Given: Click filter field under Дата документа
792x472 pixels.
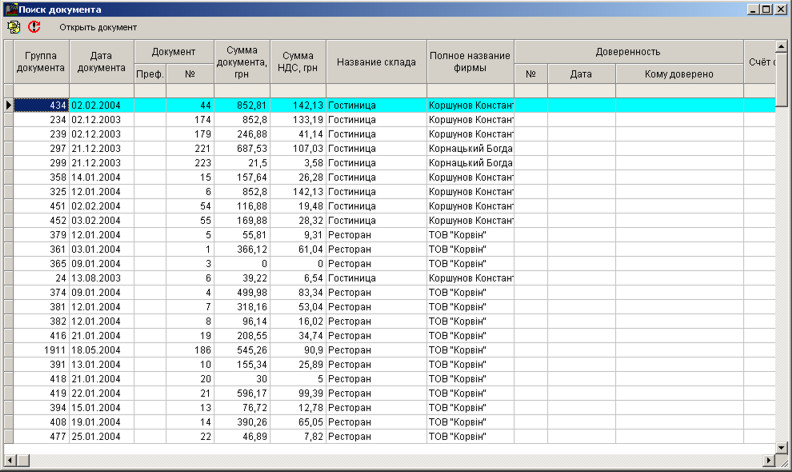Looking at the screenshot, I should click(101, 90).
